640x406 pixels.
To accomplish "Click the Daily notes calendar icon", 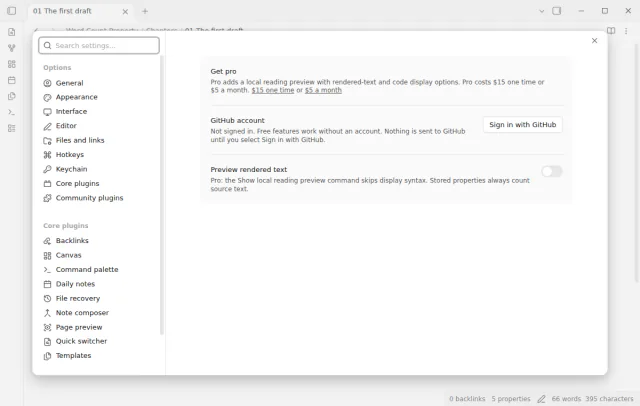I will point(47,284).
